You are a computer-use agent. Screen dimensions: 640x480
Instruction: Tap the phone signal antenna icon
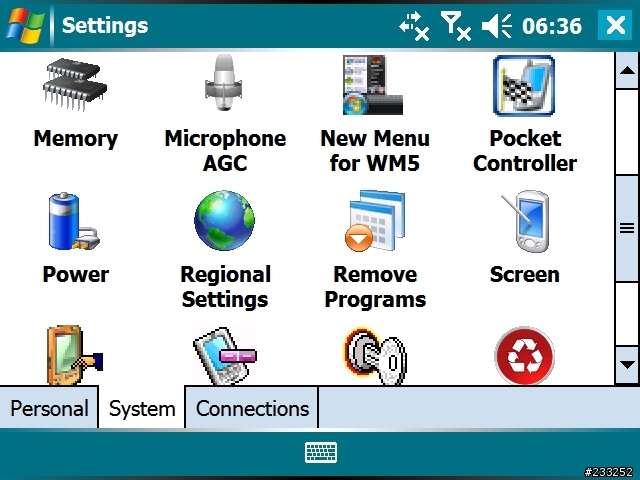(456, 26)
